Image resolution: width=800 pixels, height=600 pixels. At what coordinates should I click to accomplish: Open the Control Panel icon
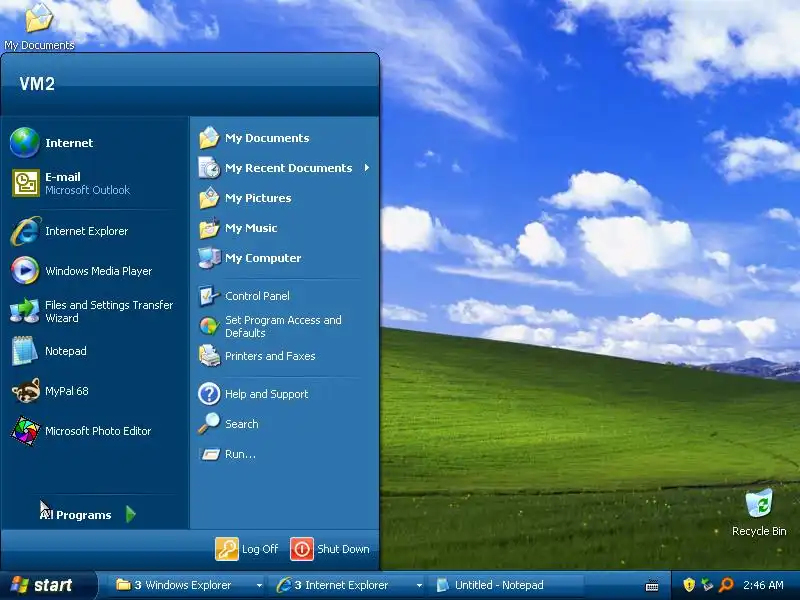(x=209, y=296)
